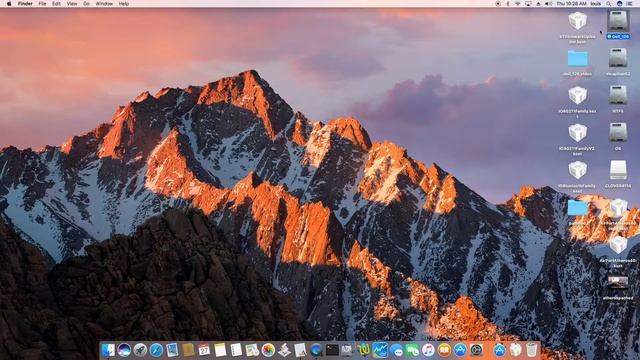Open App Store icon beside iBooks

point(460,350)
